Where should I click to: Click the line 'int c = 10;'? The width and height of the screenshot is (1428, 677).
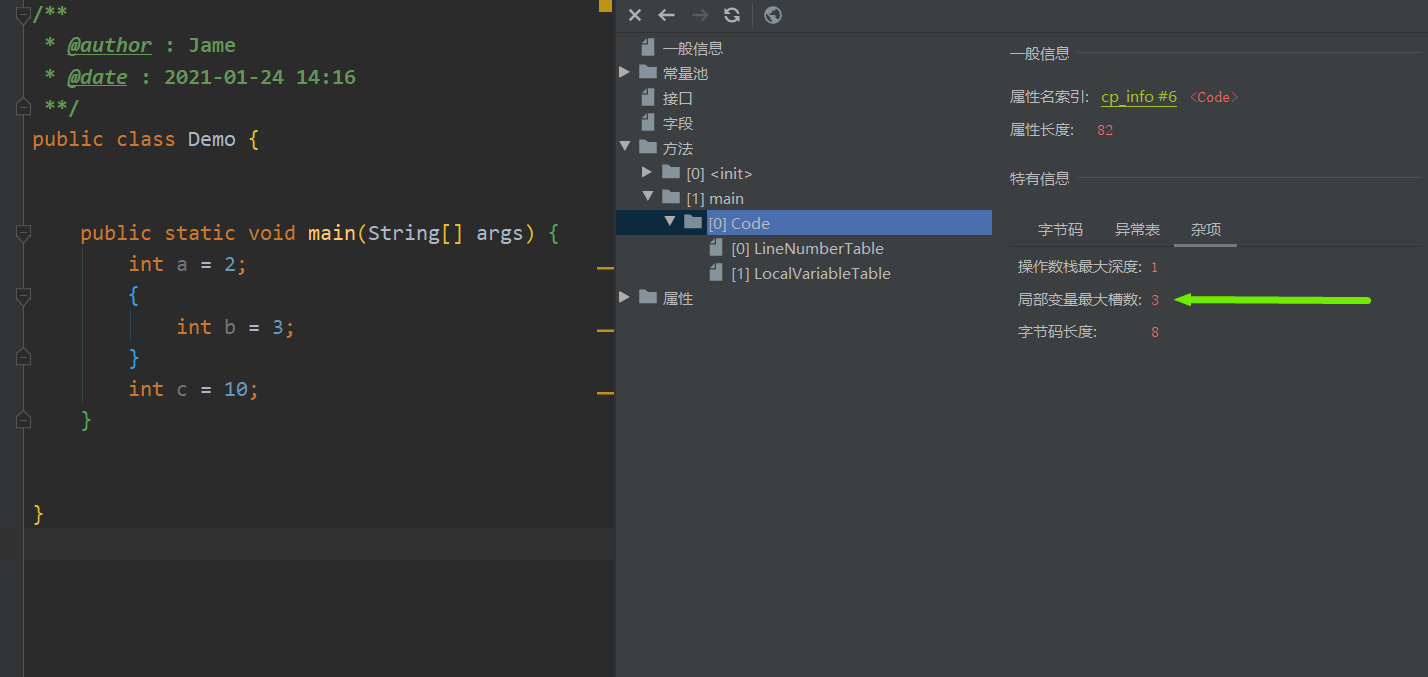(193, 389)
